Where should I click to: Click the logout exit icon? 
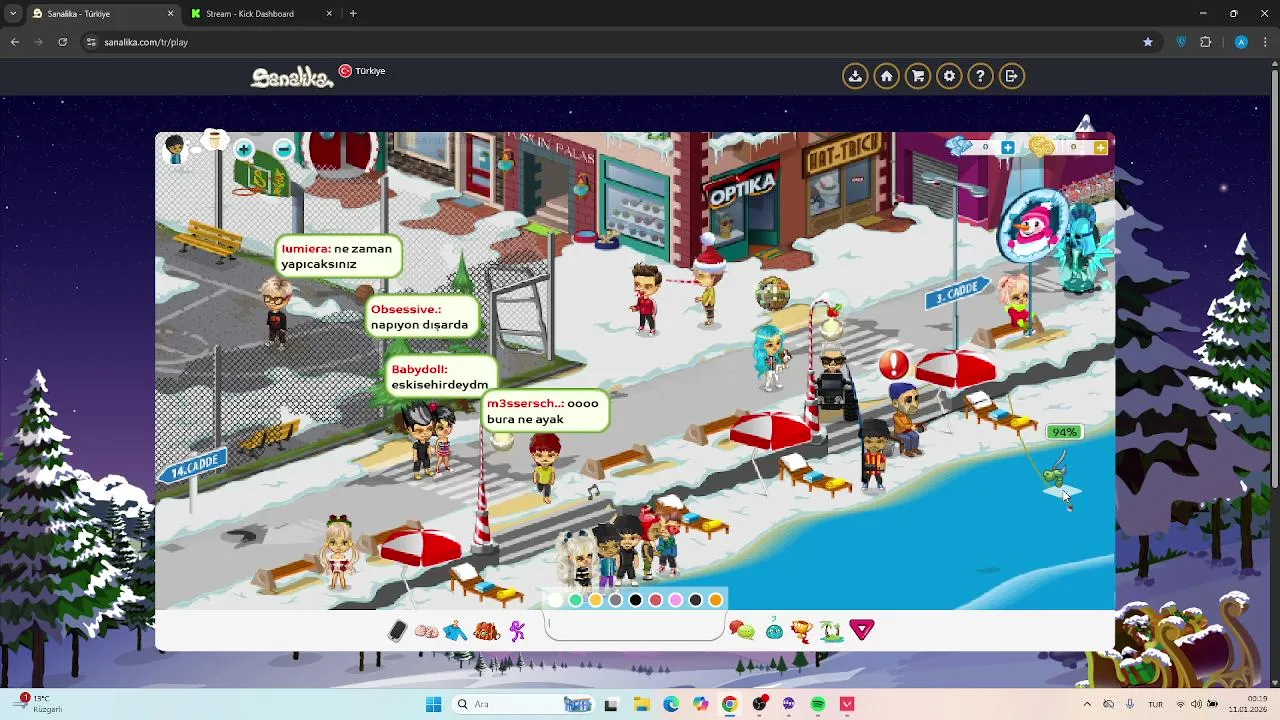pyautogui.click(x=1012, y=76)
